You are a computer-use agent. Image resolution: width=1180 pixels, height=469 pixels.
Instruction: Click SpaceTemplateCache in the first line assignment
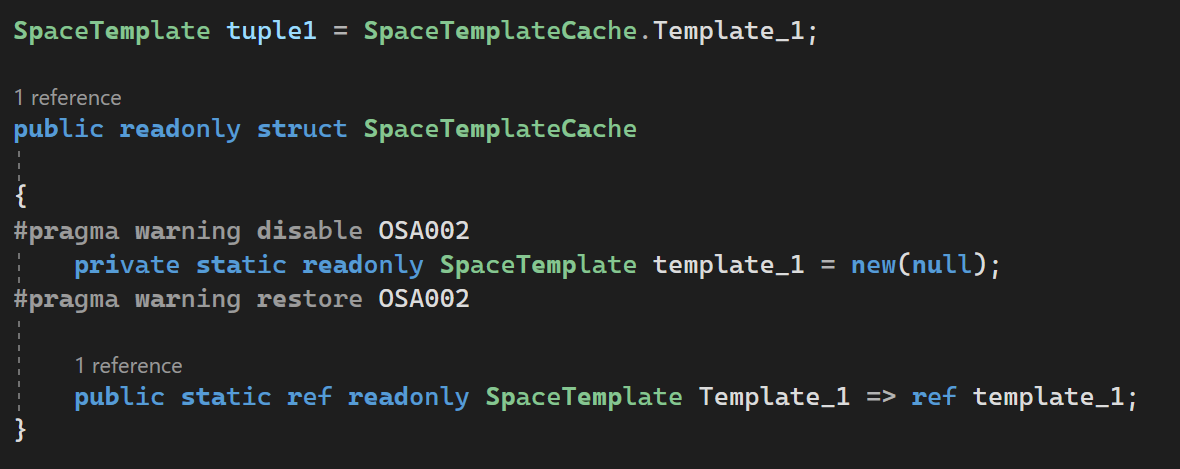tap(500, 31)
